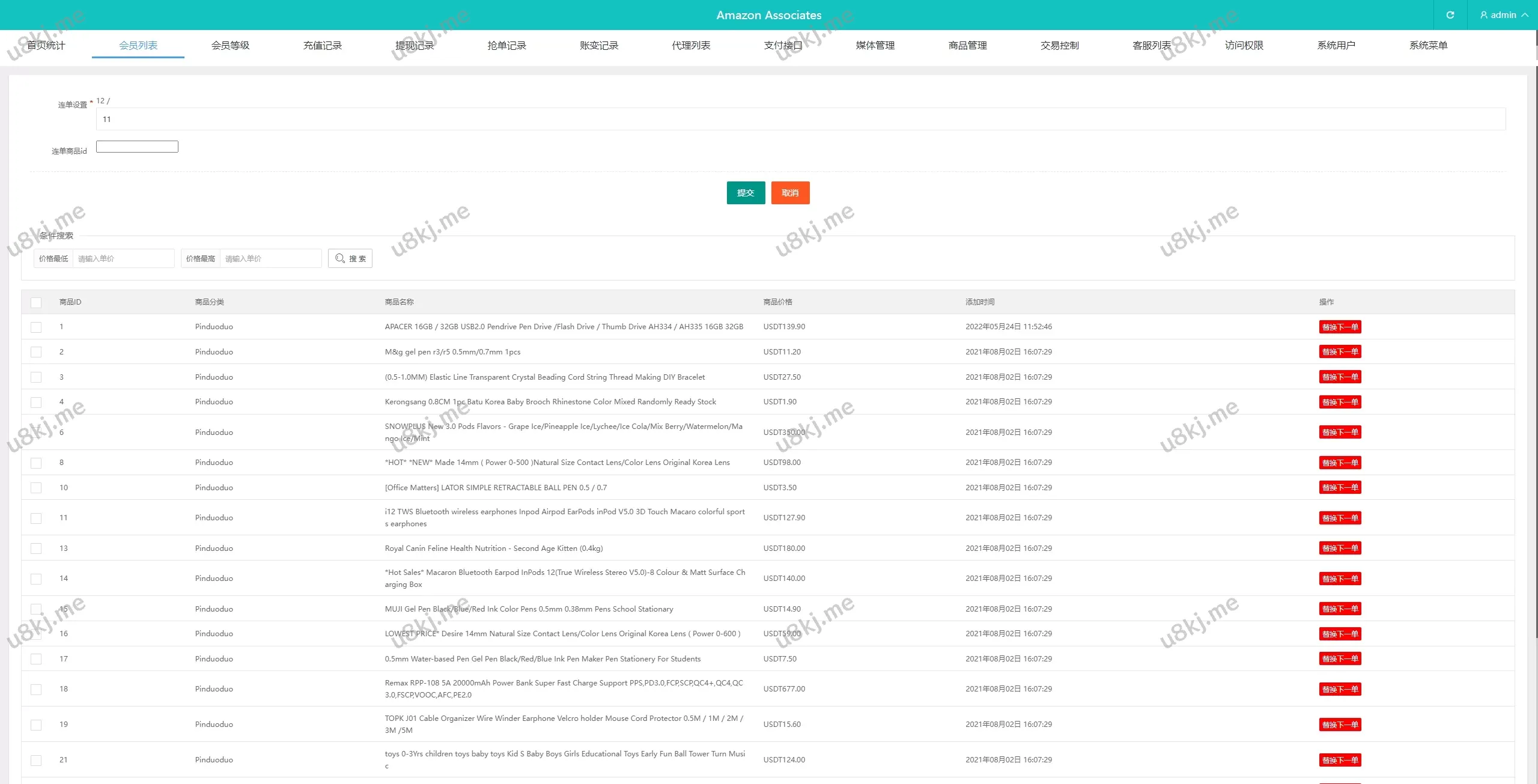Check the box for product ID 13
1538x784 pixels.
(x=36, y=548)
